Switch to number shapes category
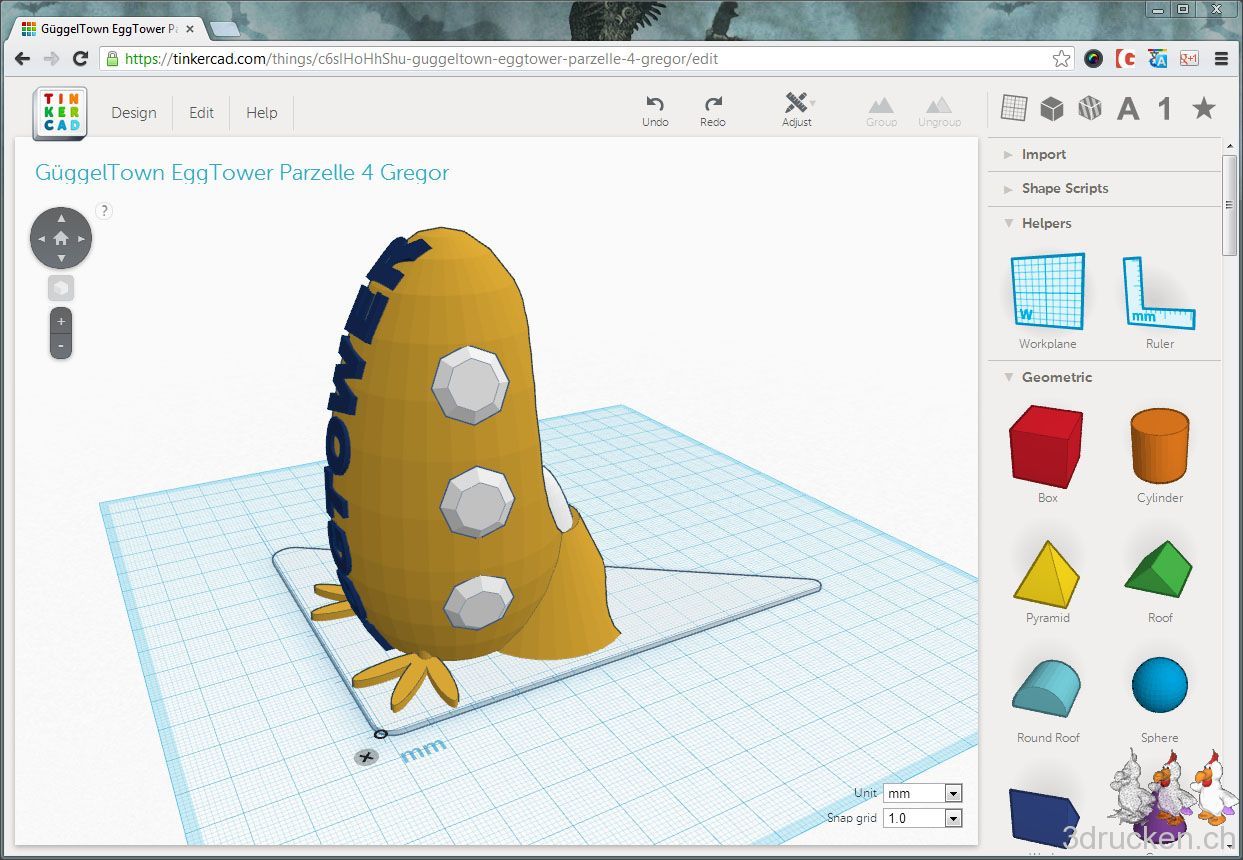This screenshot has width=1243, height=860. [1165, 109]
